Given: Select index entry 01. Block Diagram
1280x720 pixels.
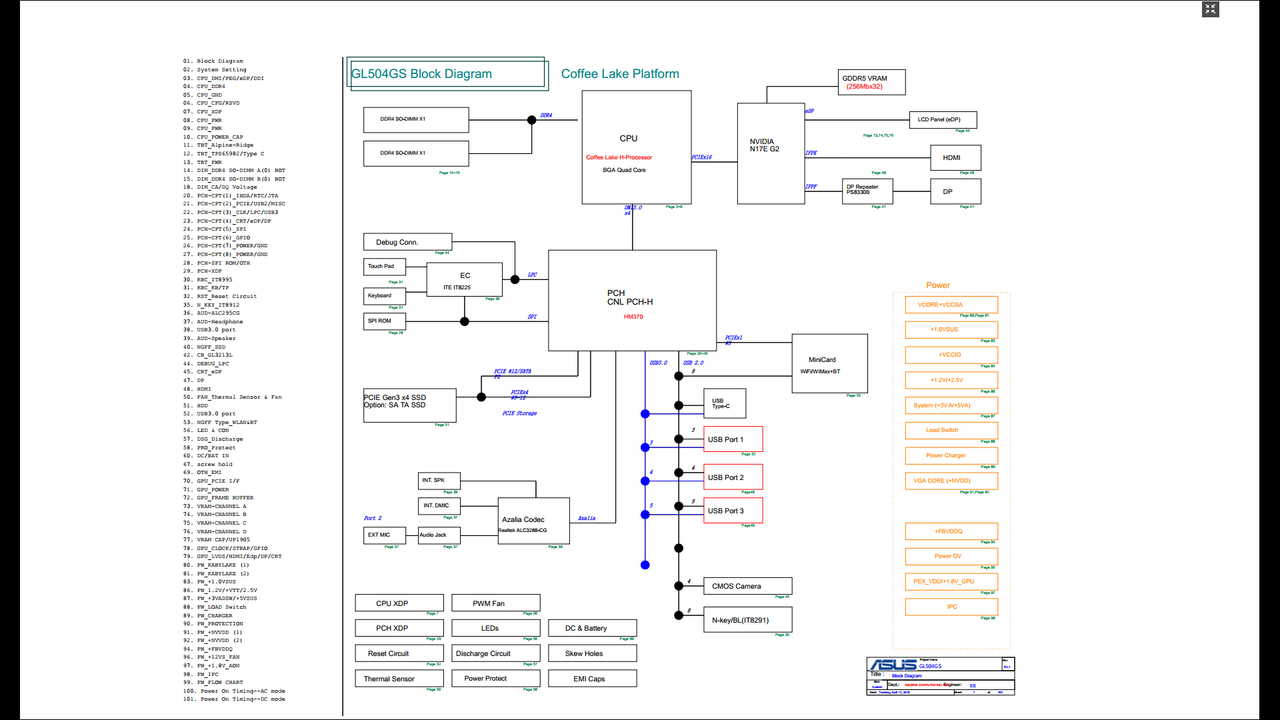Looking at the screenshot, I should tap(213, 61).
